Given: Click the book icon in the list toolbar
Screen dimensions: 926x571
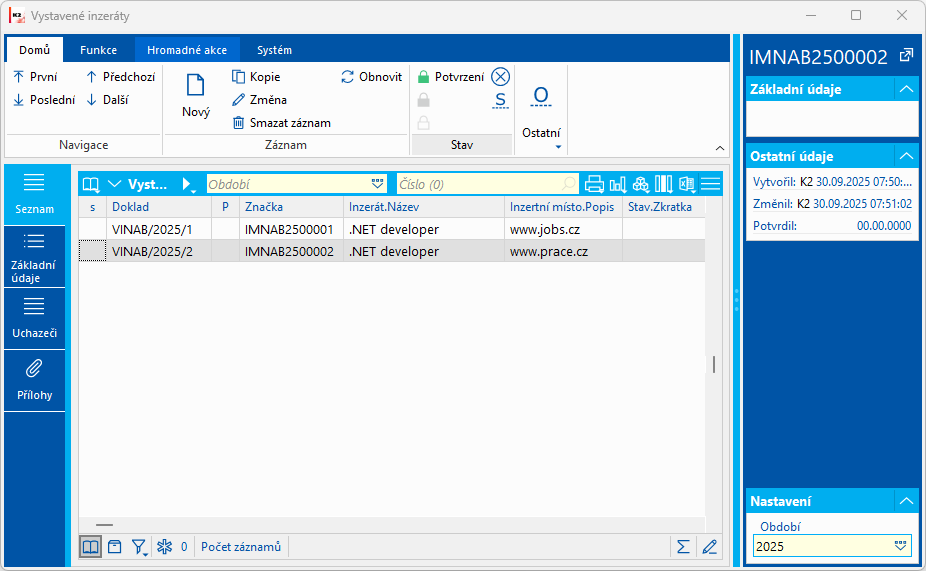Looking at the screenshot, I should [x=92, y=185].
